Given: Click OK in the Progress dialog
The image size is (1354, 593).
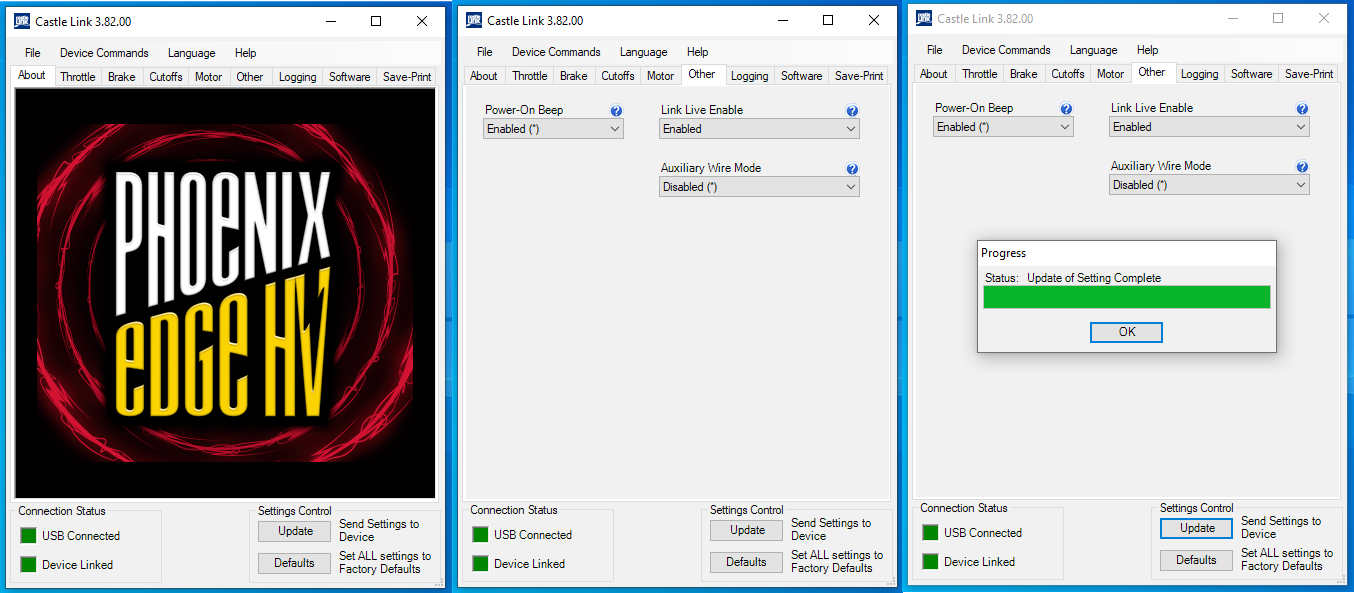Looking at the screenshot, I should point(1127,332).
